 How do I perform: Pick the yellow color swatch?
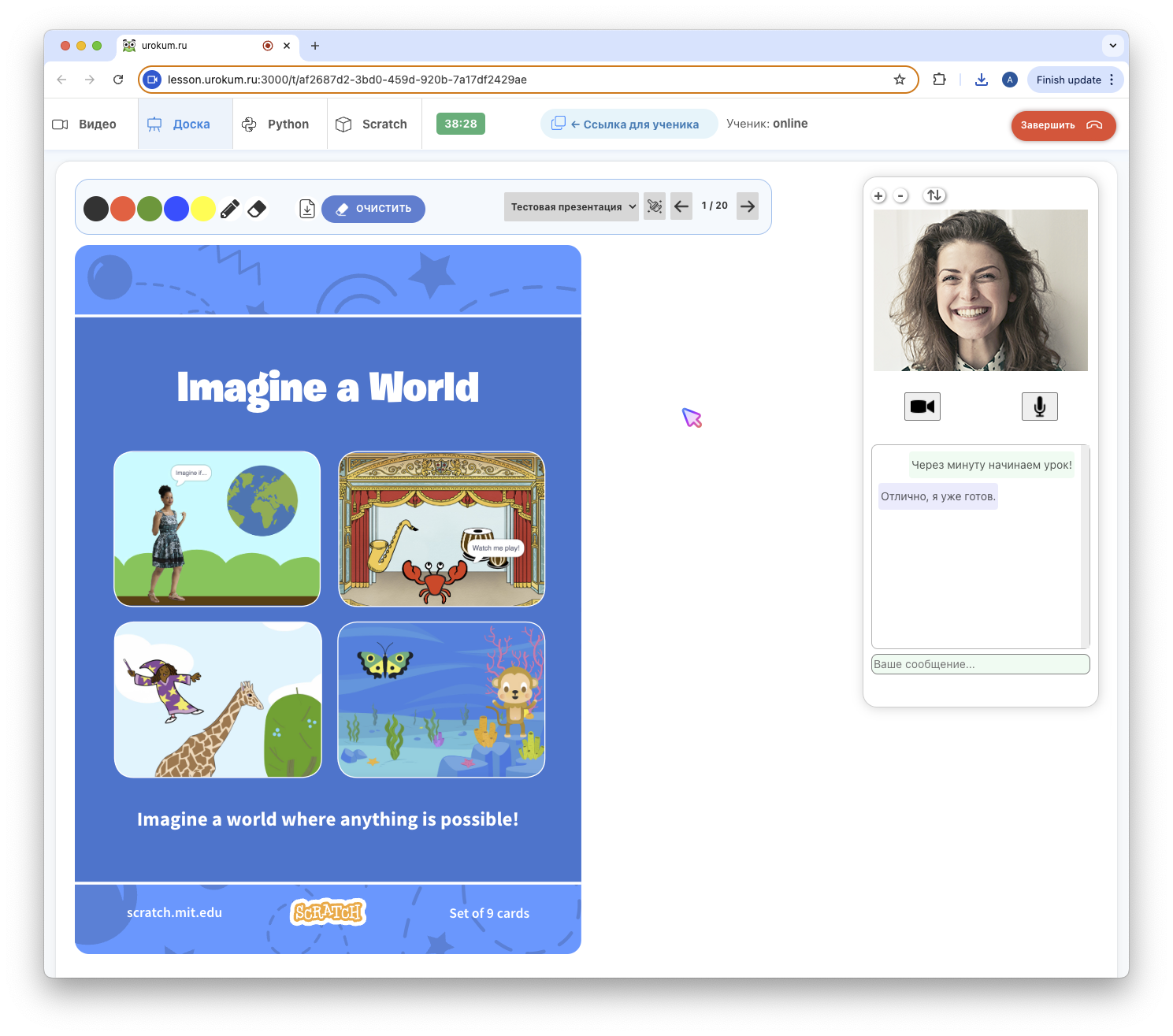(x=203, y=209)
